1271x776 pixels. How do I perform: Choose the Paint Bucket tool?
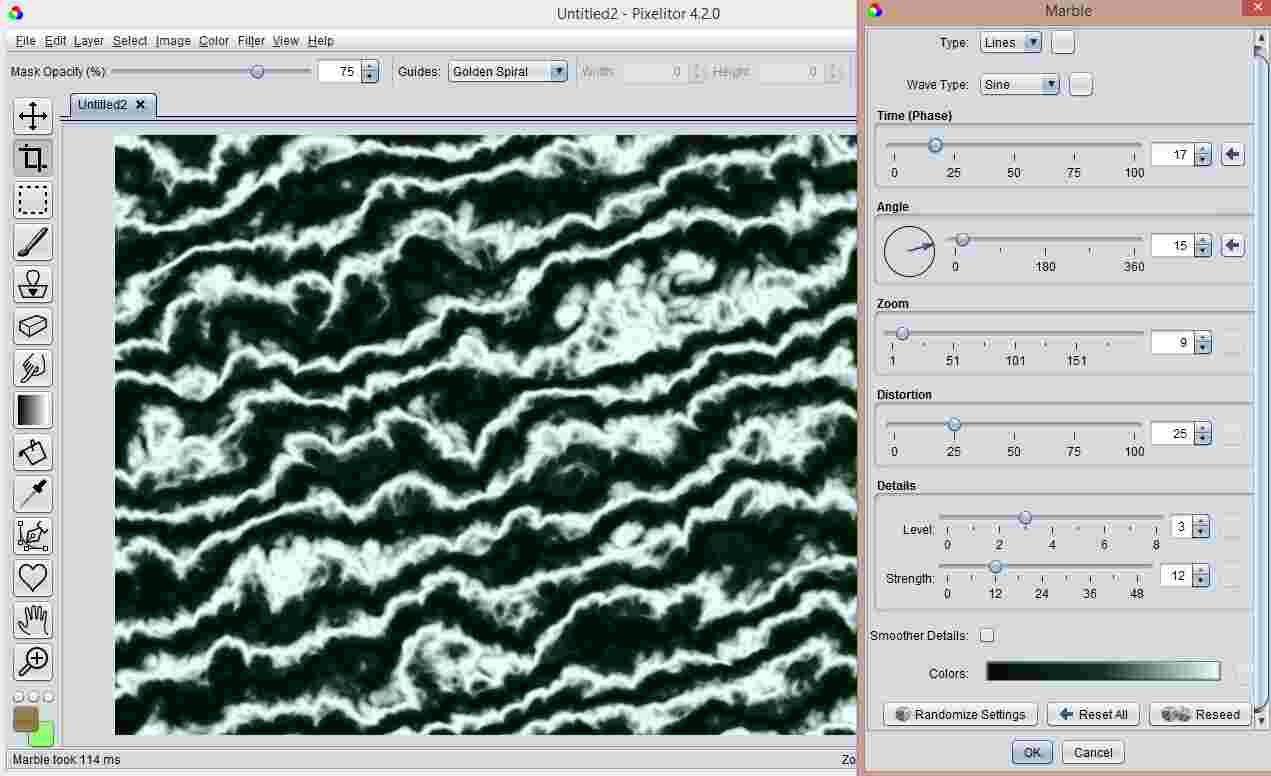pos(33,452)
